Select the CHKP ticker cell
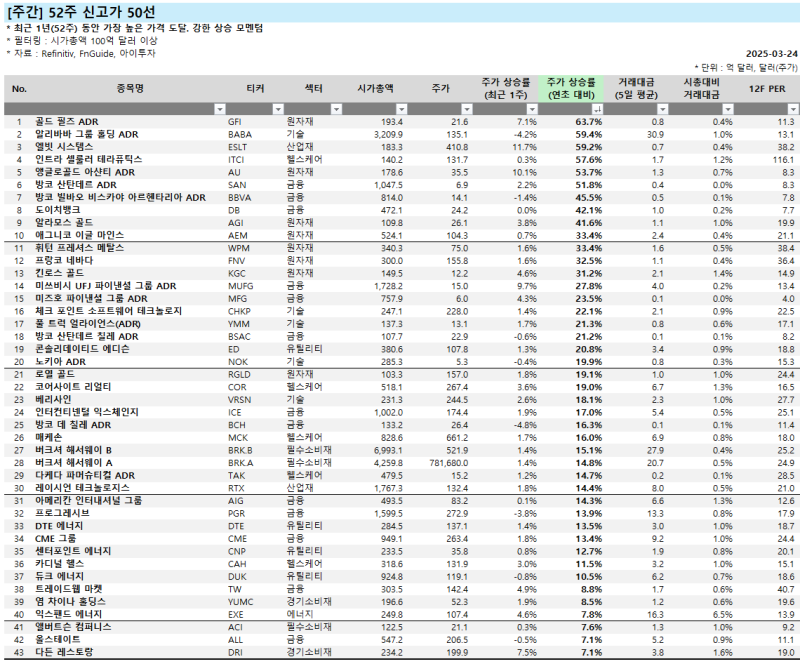The height and width of the screenshot is (664, 800). (x=239, y=311)
